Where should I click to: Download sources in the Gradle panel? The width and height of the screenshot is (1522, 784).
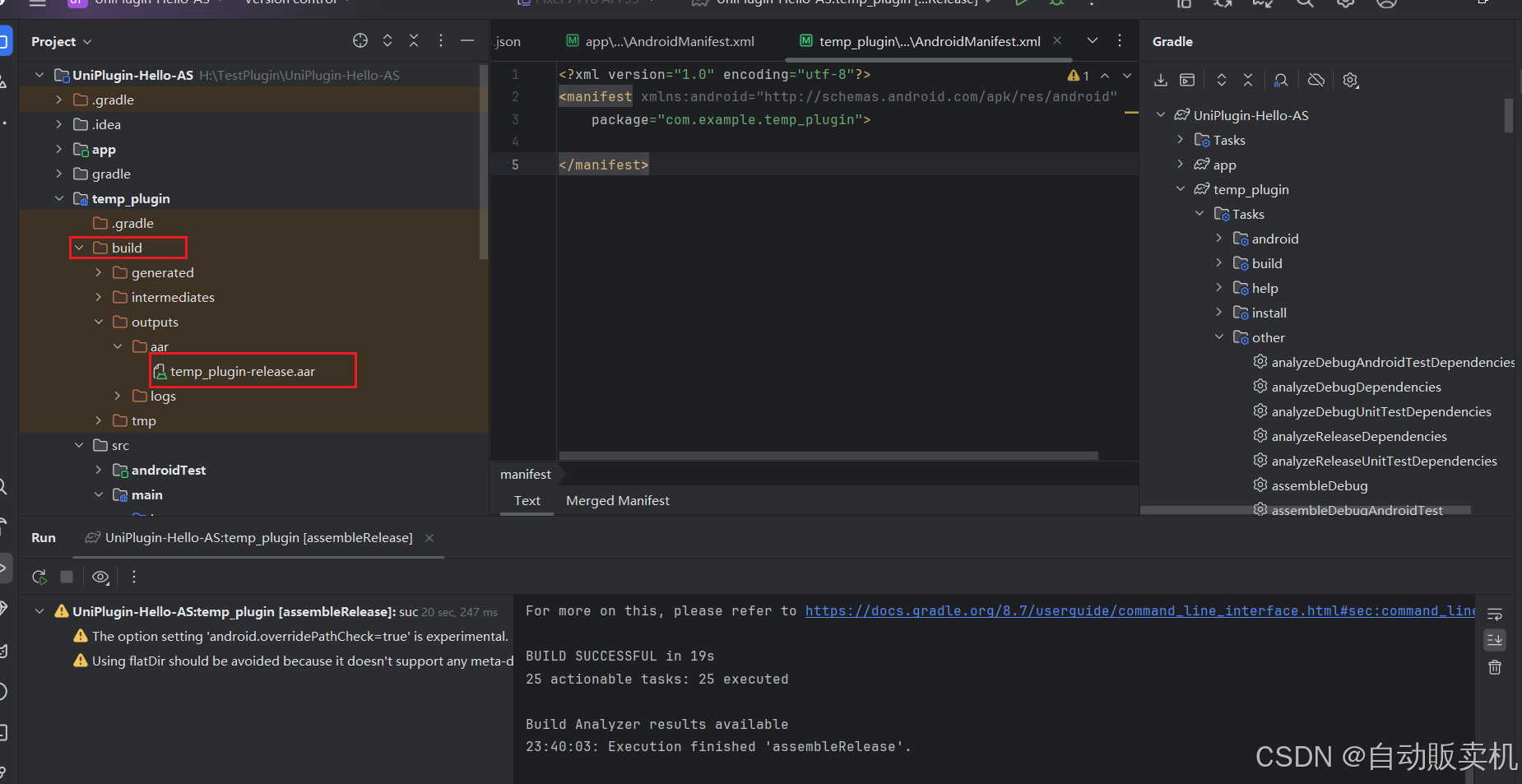(1161, 80)
